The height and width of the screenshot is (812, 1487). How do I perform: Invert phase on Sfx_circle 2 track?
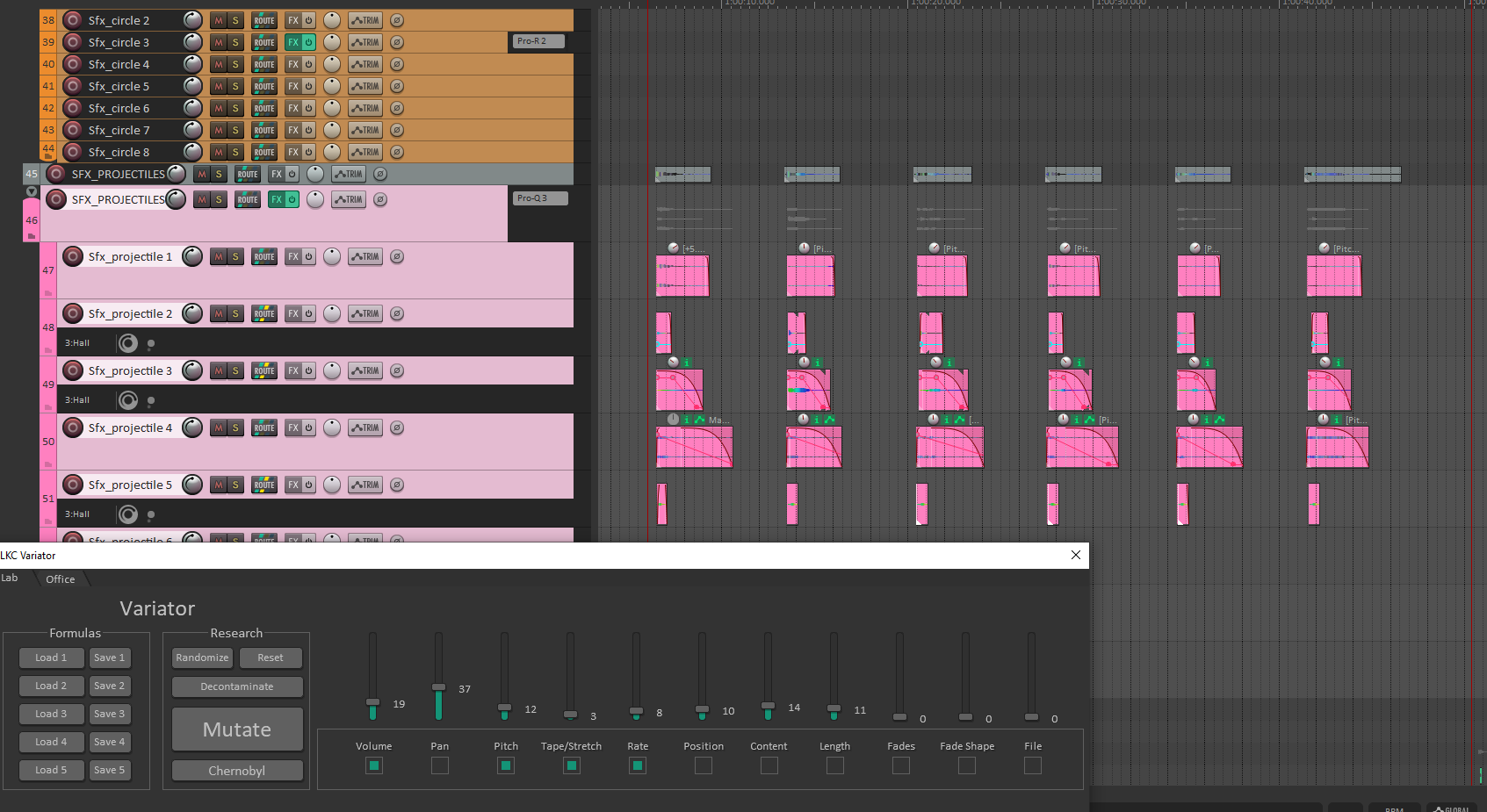click(x=397, y=20)
